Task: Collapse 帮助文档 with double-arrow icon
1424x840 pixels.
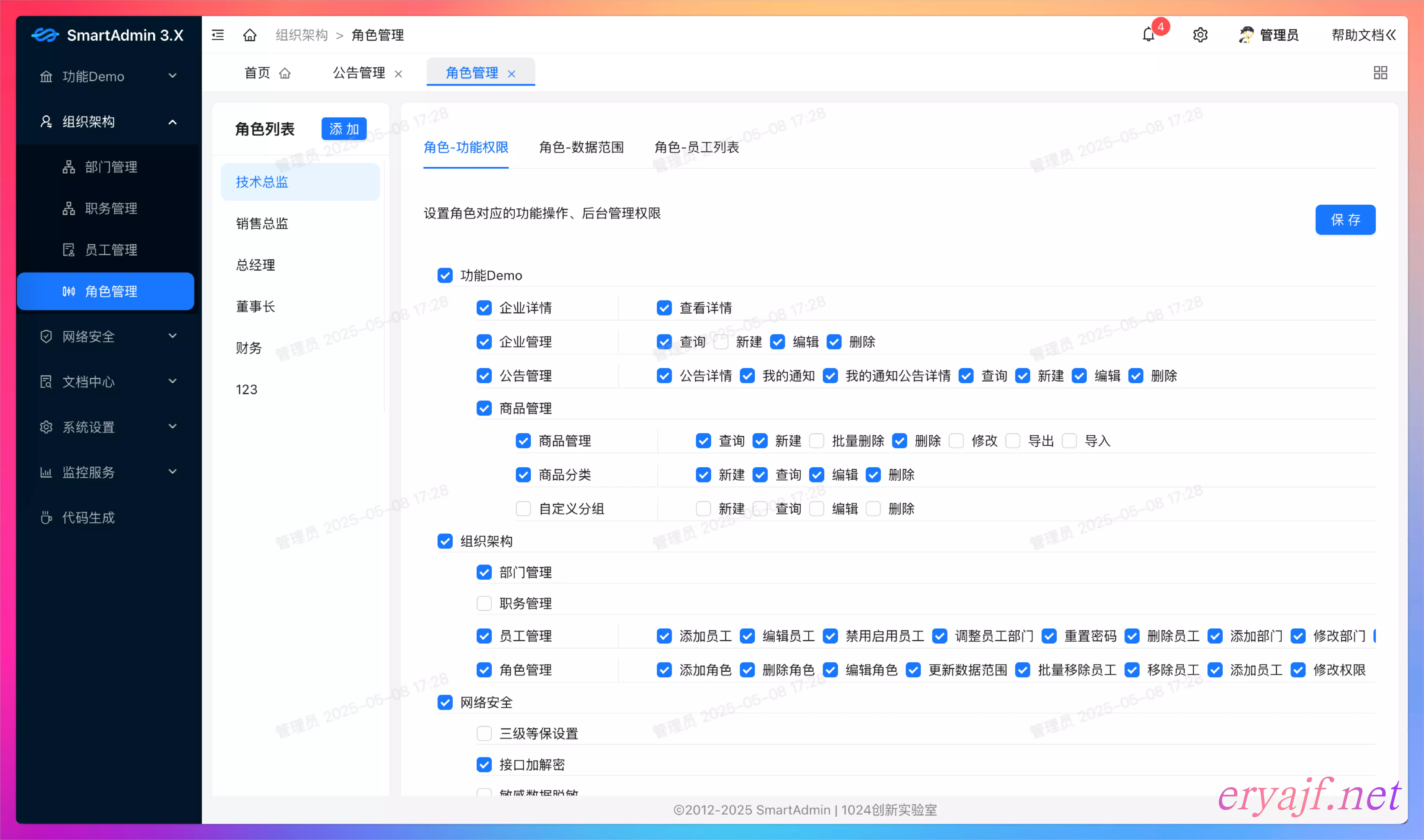Action: click(x=1391, y=35)
